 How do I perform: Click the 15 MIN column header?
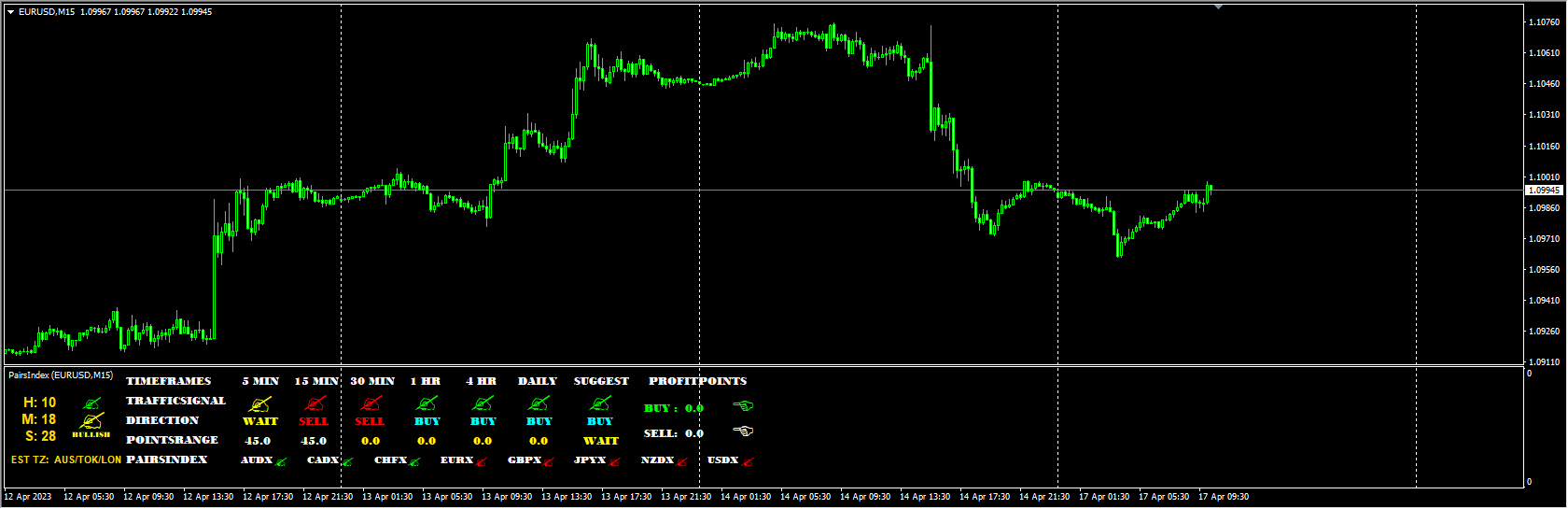click(x=316, y=381)
